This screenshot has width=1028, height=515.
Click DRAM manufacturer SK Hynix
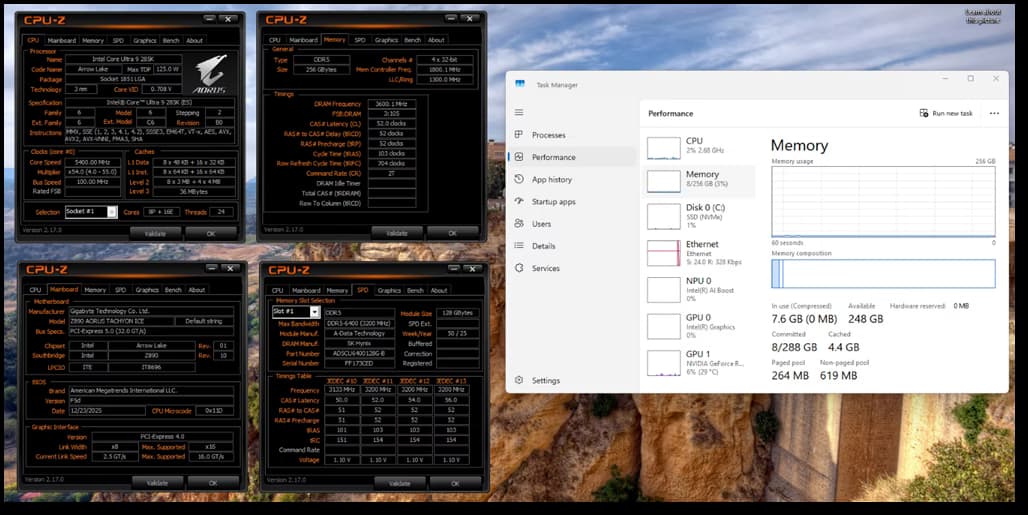point(359,343)
